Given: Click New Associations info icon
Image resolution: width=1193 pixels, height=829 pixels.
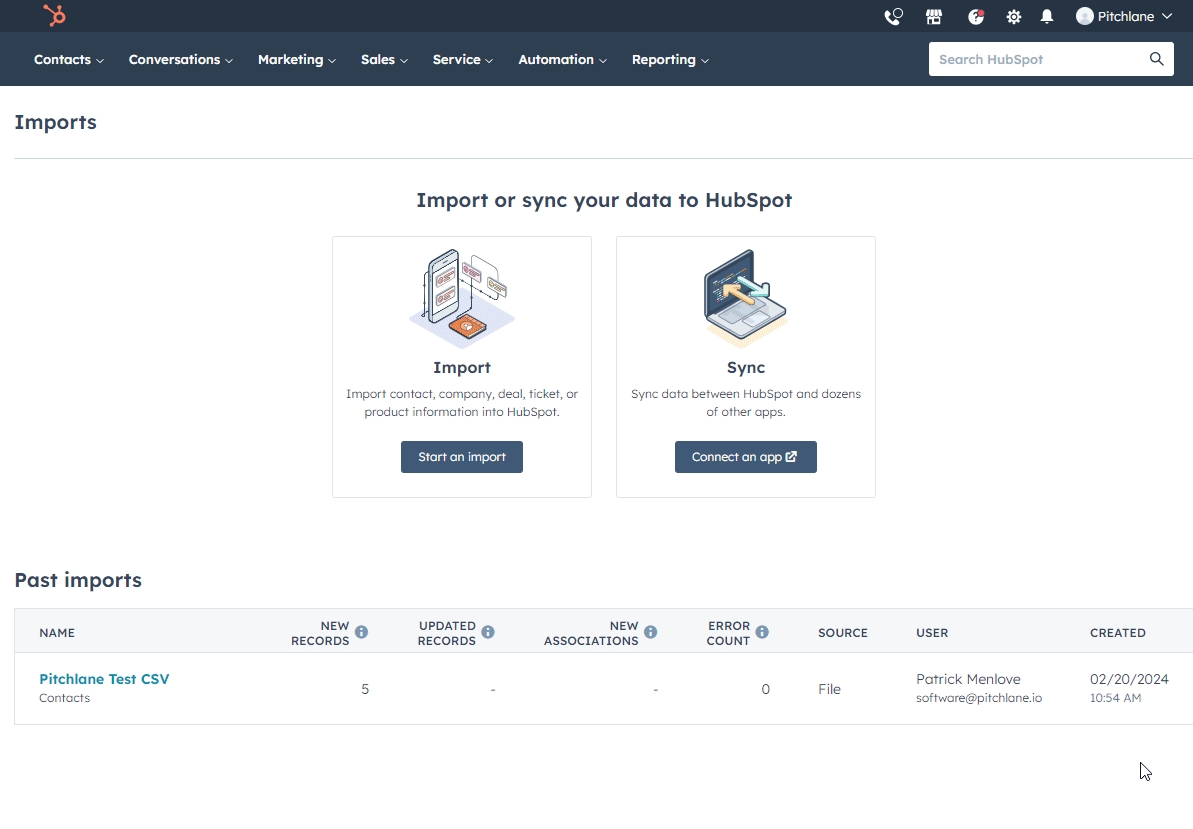Looking at the screenshot, I should [x=651, y=632].
